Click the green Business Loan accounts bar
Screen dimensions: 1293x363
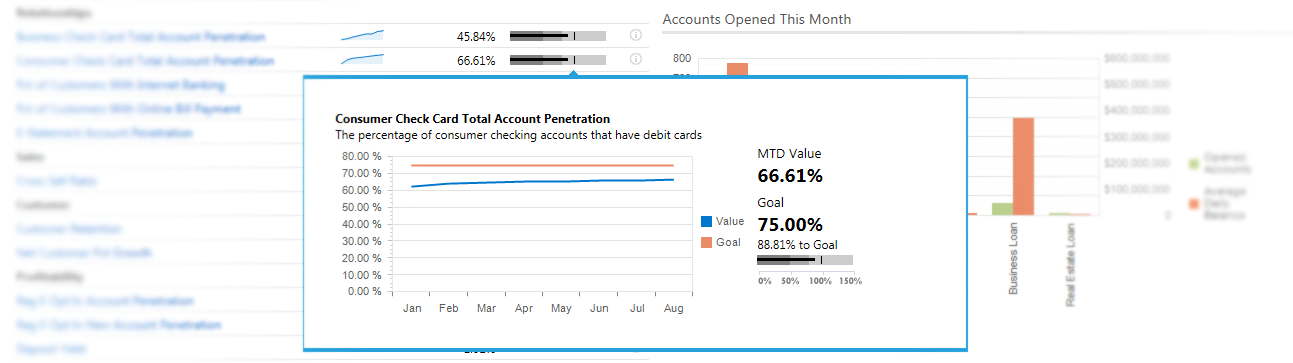pos(1002,209)
